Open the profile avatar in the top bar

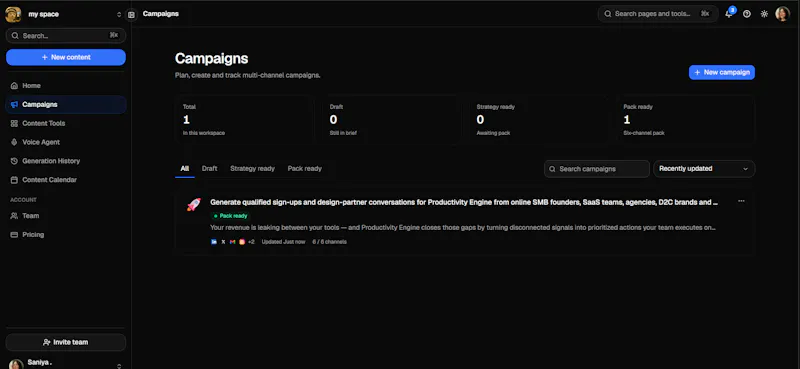(782, 14)
